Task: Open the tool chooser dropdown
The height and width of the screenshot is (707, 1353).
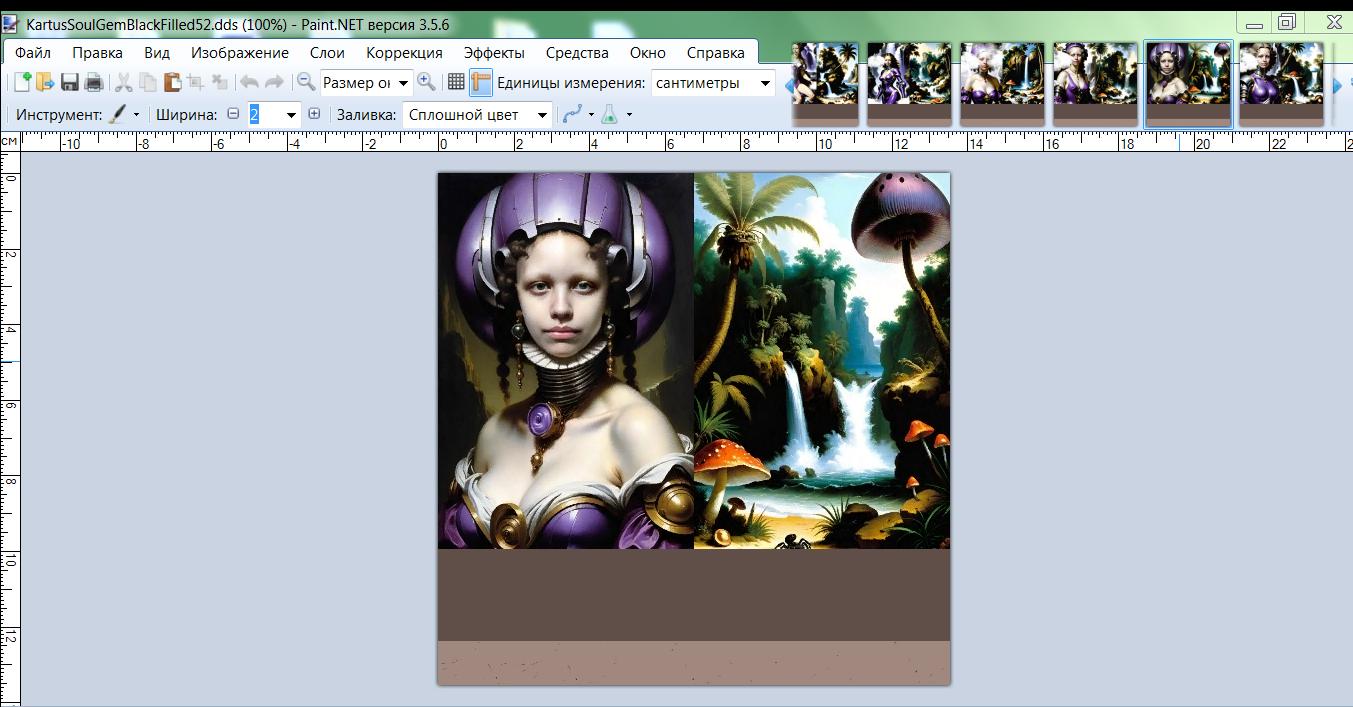Action: click(136, 115)
